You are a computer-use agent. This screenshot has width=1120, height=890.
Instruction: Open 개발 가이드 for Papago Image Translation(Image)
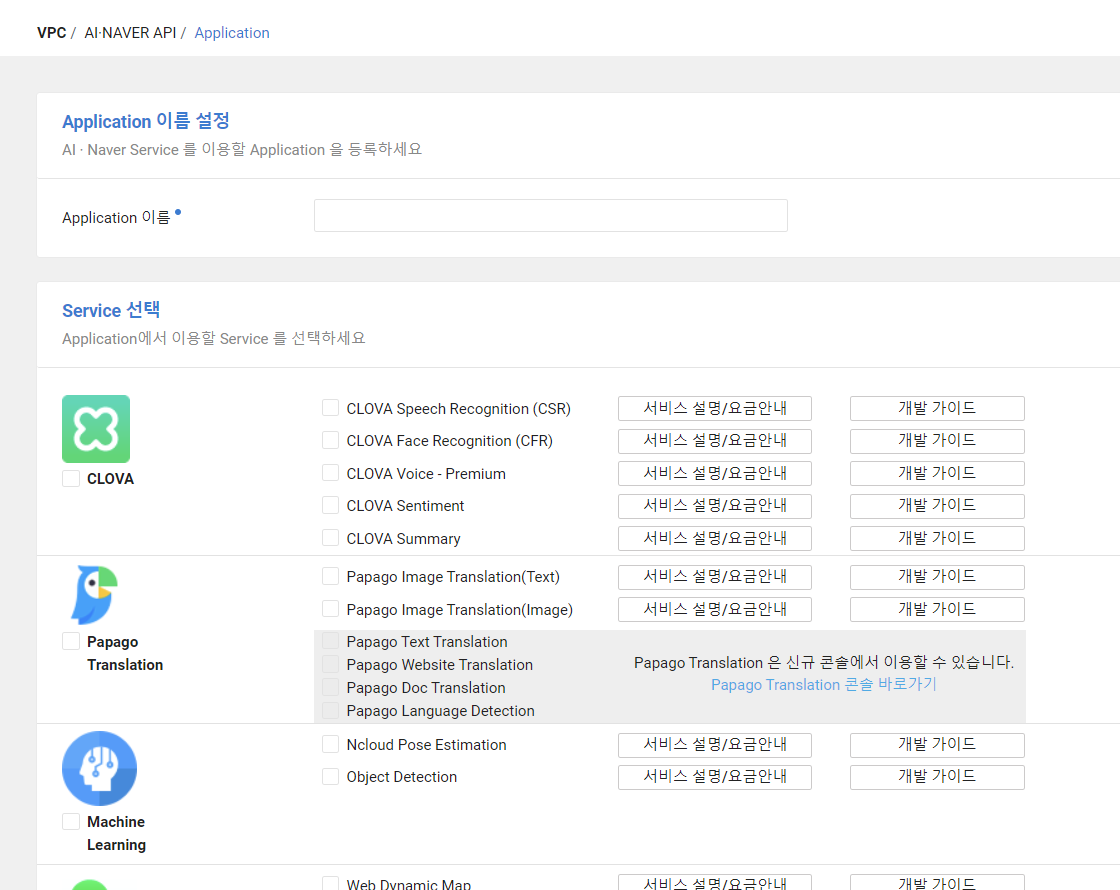coord(937,609)
